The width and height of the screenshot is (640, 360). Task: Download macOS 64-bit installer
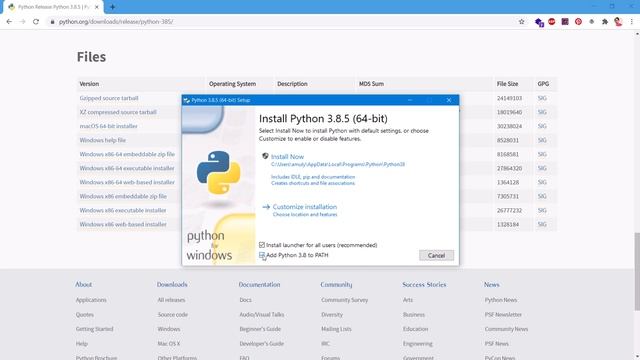click(x=108, y=126)
